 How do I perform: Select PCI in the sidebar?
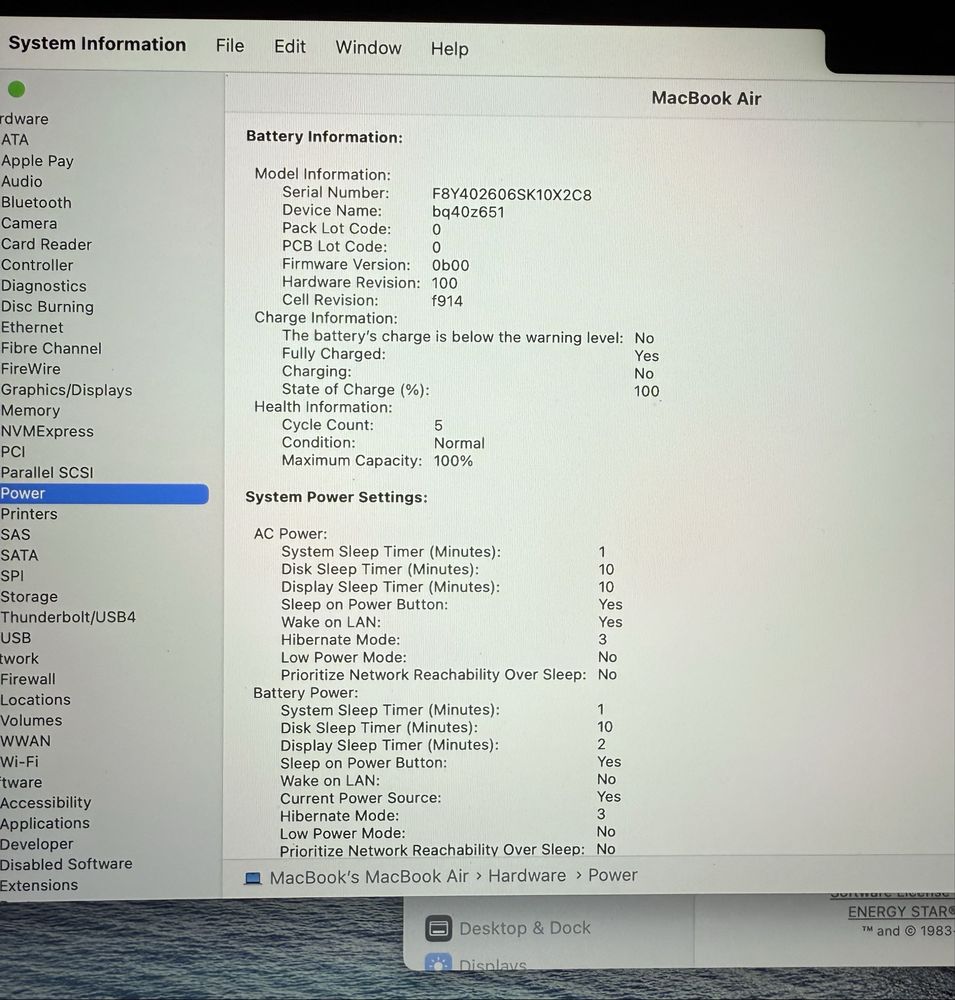coord(13,452)
